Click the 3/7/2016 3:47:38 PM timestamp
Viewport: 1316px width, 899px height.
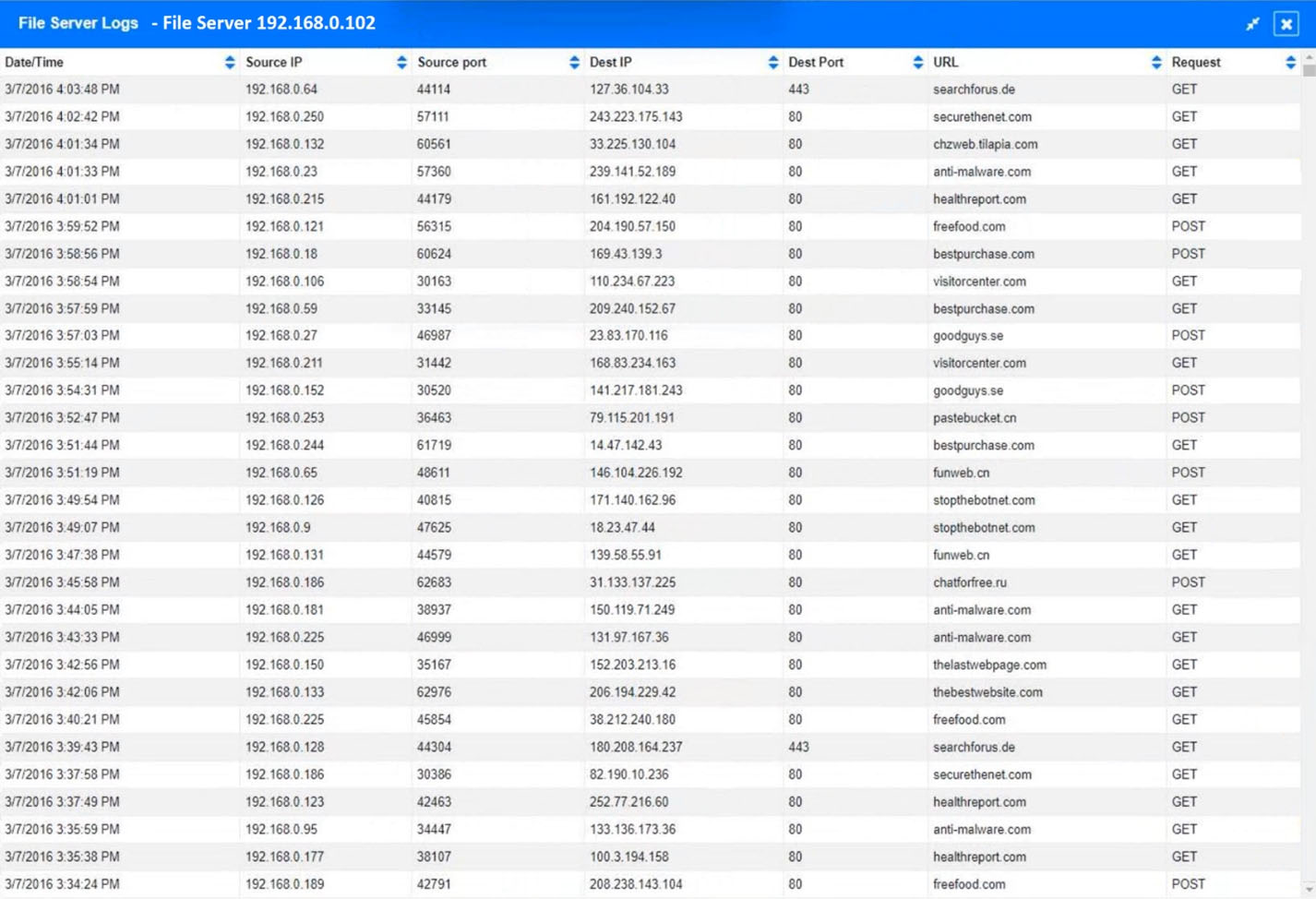point(62,555)
